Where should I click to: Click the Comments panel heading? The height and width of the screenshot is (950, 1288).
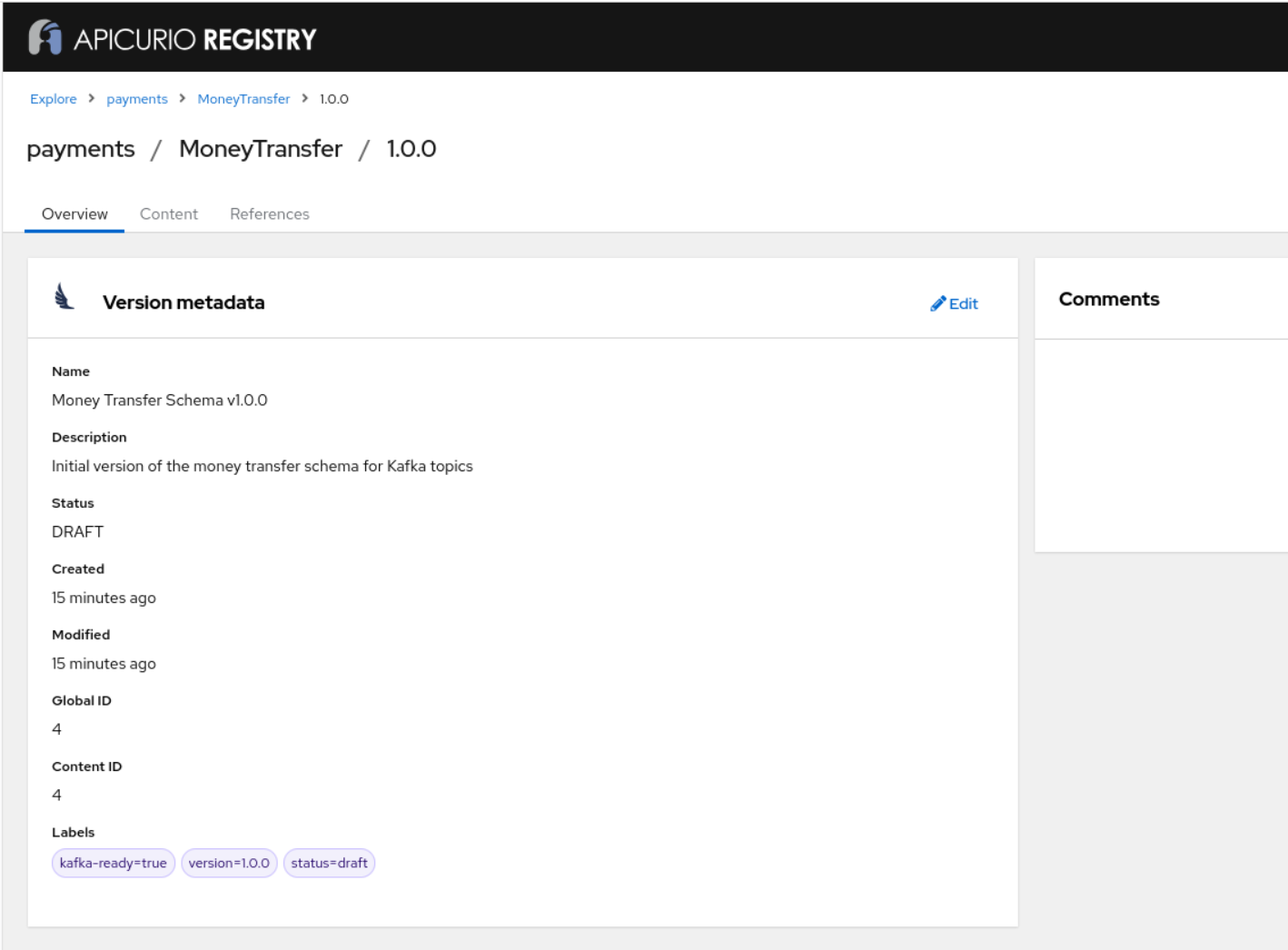[1109, 299]
